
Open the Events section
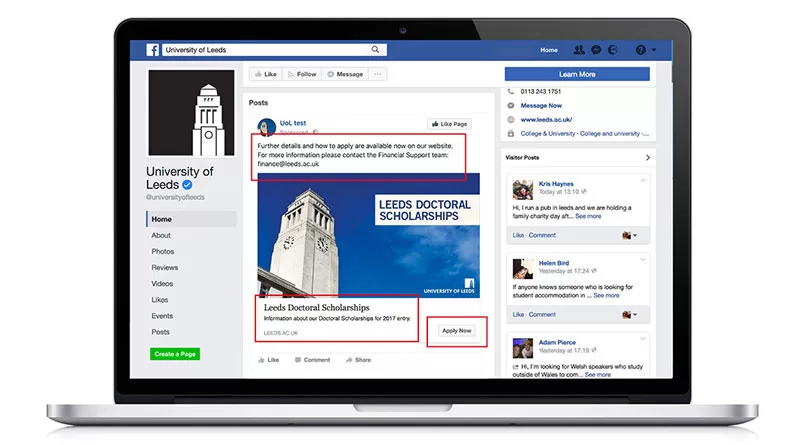162,316
